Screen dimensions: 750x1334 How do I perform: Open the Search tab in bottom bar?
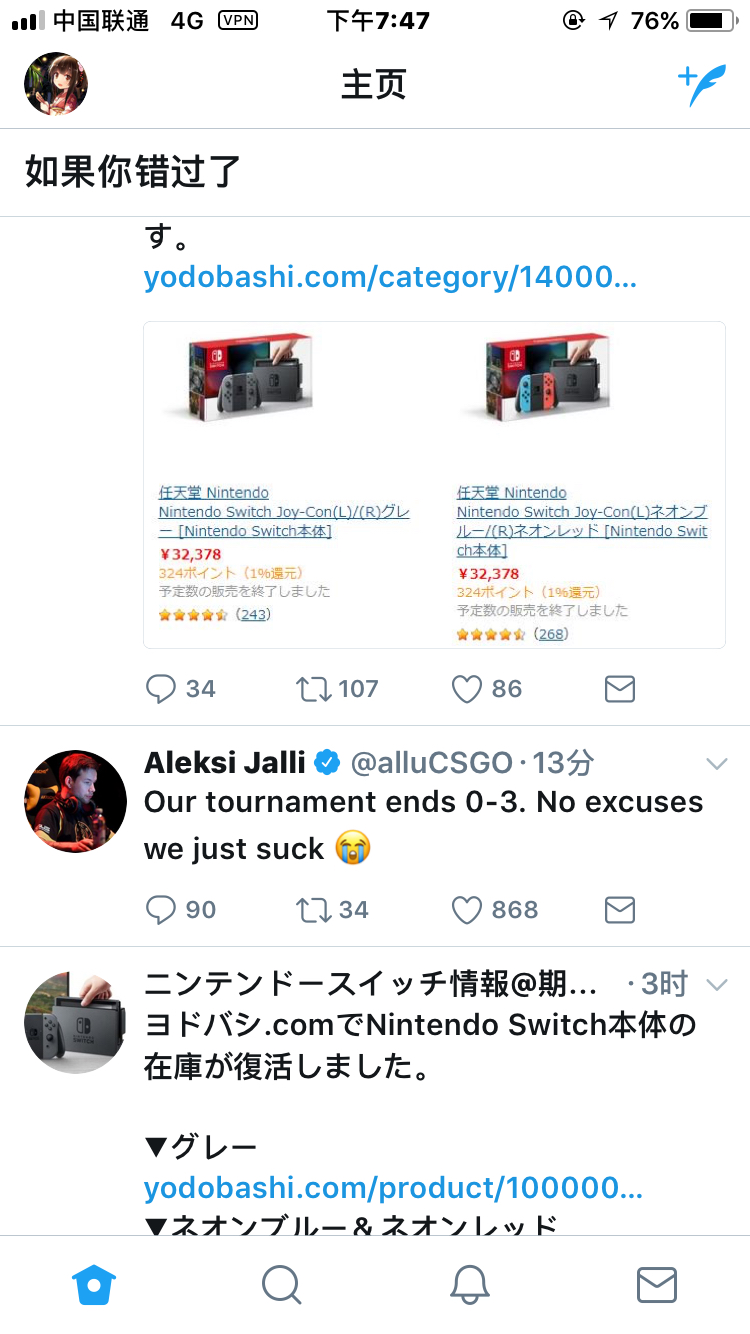(x=281, y=1284)
